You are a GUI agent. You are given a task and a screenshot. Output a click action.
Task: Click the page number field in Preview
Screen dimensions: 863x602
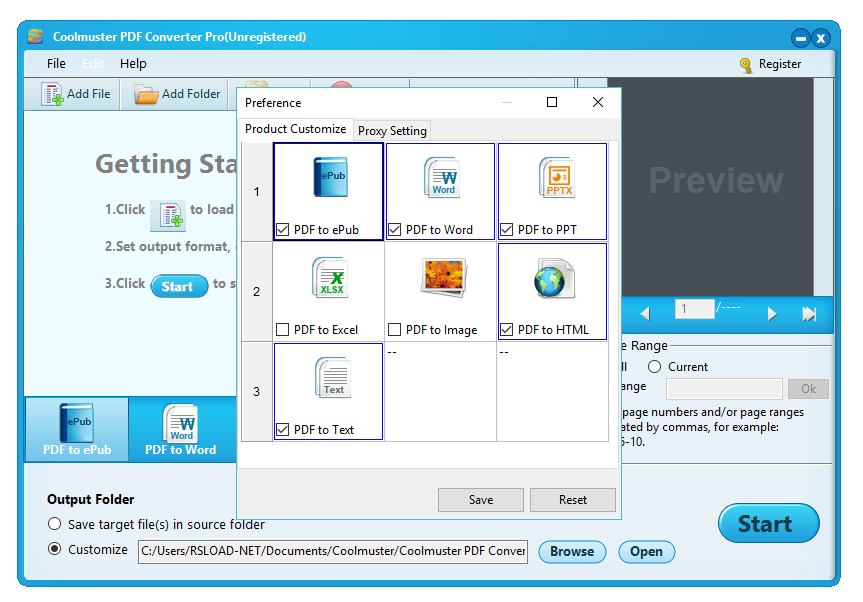[695, 309]
